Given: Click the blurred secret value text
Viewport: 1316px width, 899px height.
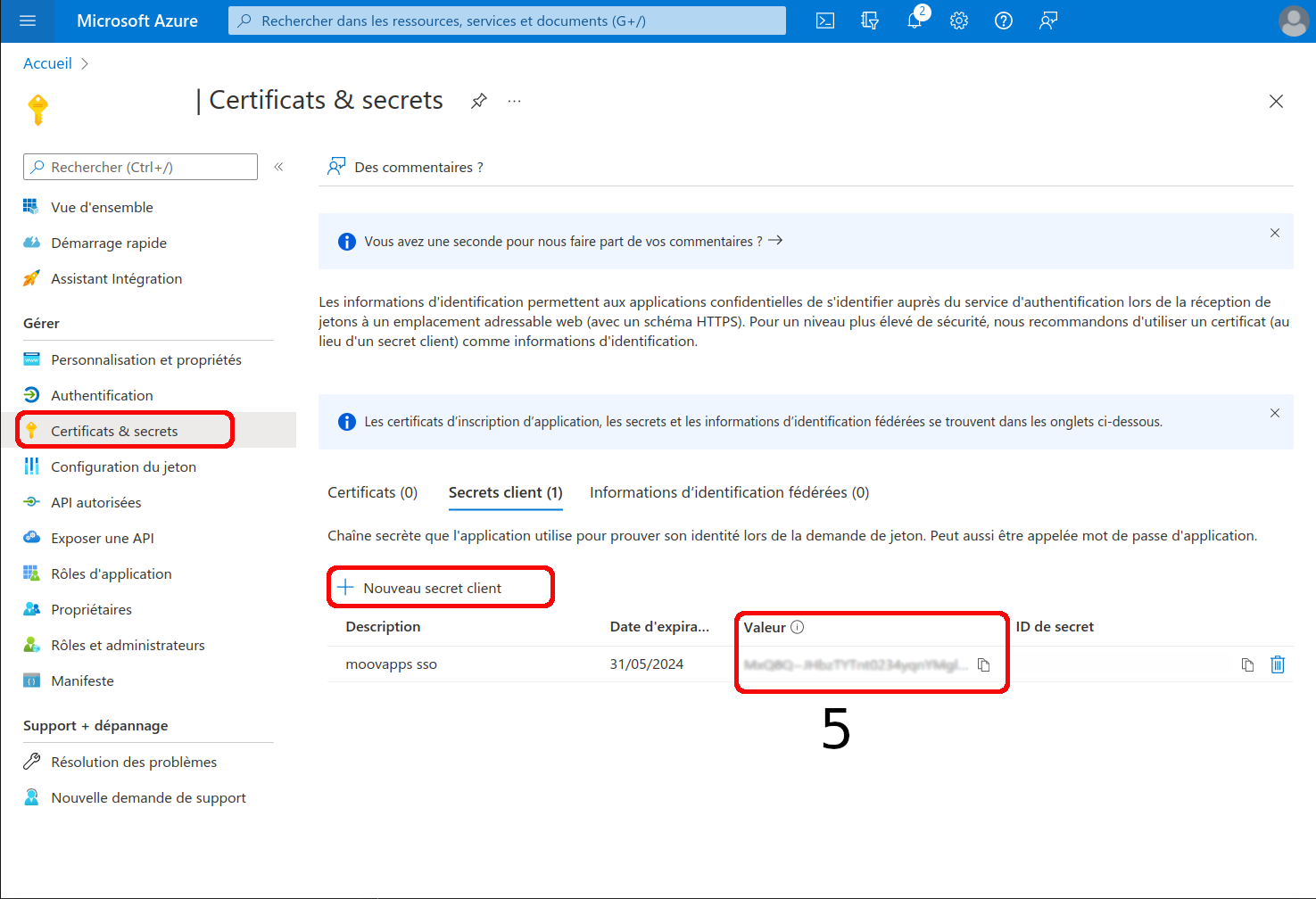Looking at the screenshot, I should (x=855, y=664).
